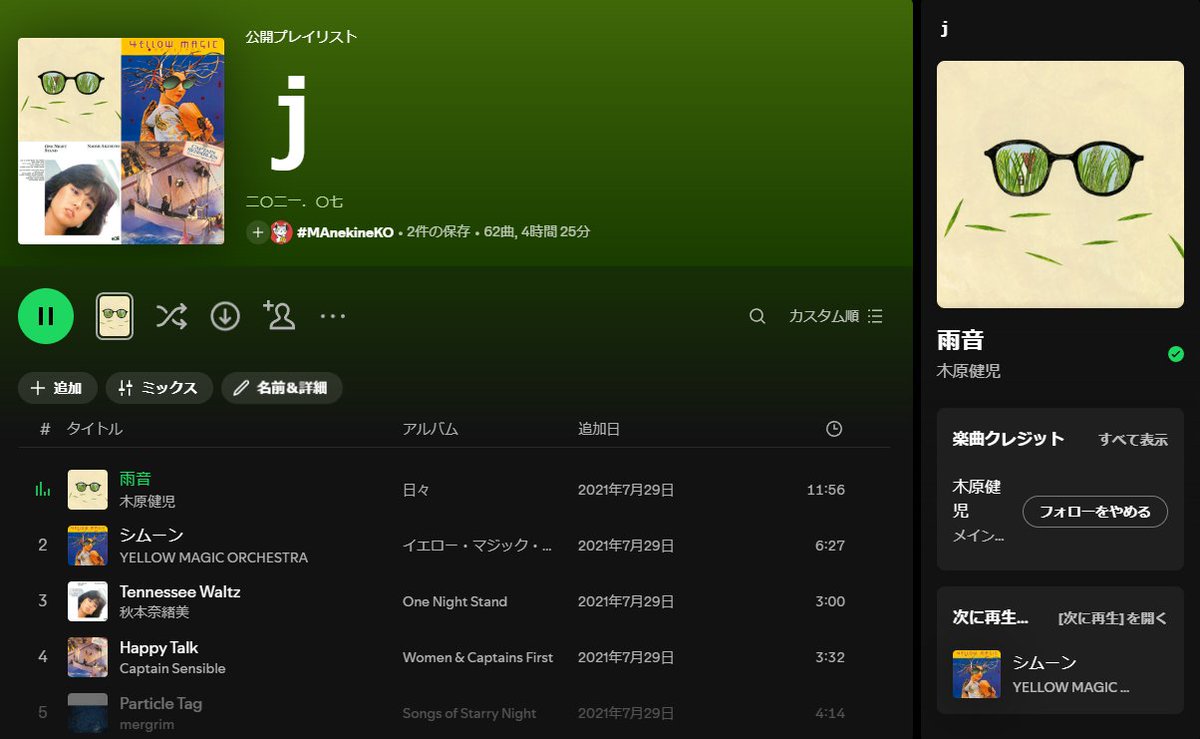
Task: Open 木原健児 under the now-playing title
Action: [969, 371]
